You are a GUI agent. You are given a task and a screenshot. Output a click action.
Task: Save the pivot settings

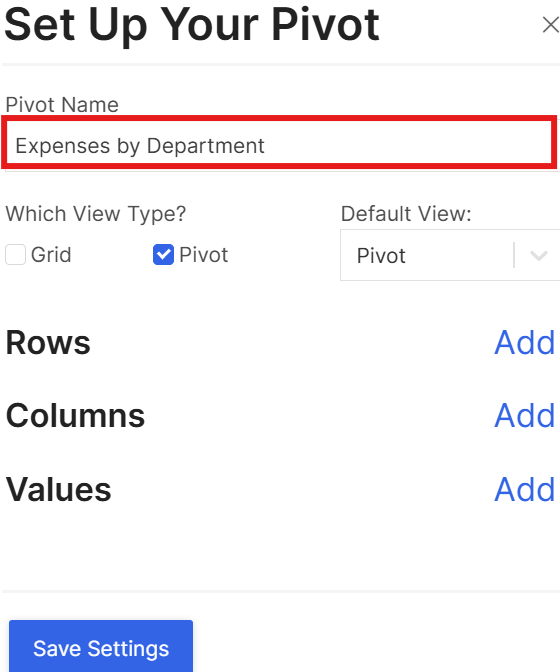pos(101,647)
